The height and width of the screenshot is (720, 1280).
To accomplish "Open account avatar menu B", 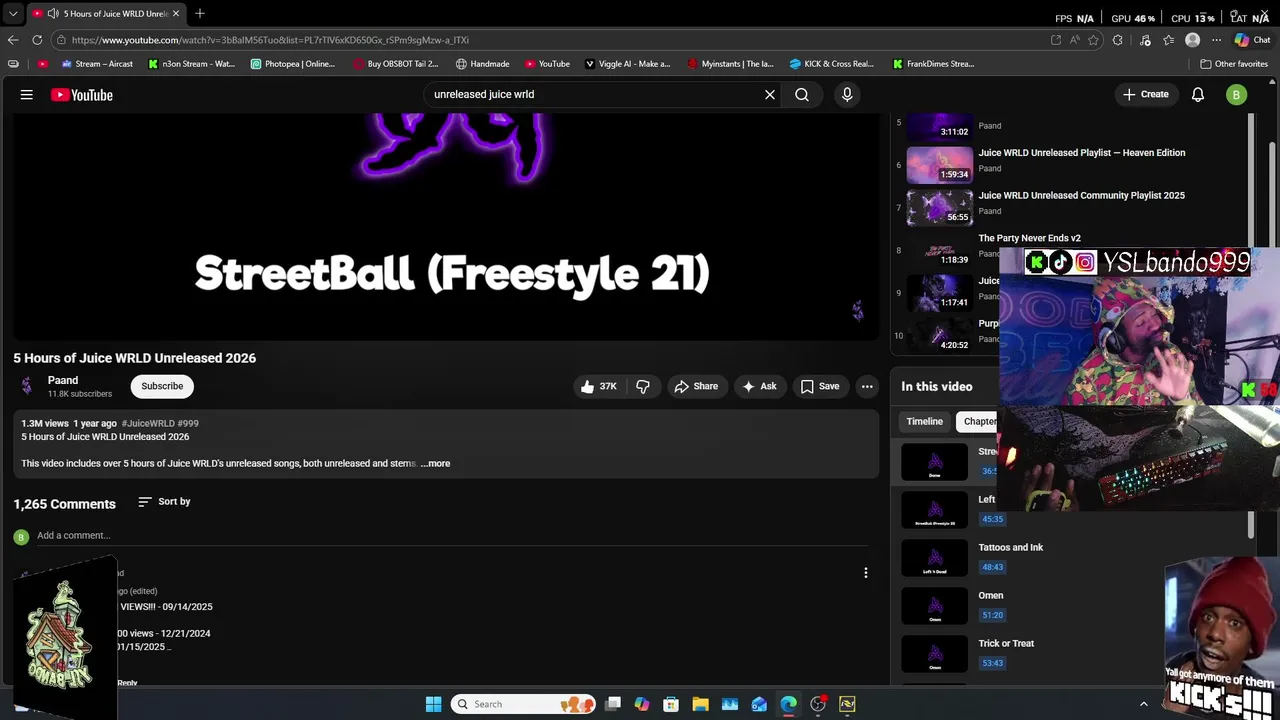I will (x=1237, y=95).
